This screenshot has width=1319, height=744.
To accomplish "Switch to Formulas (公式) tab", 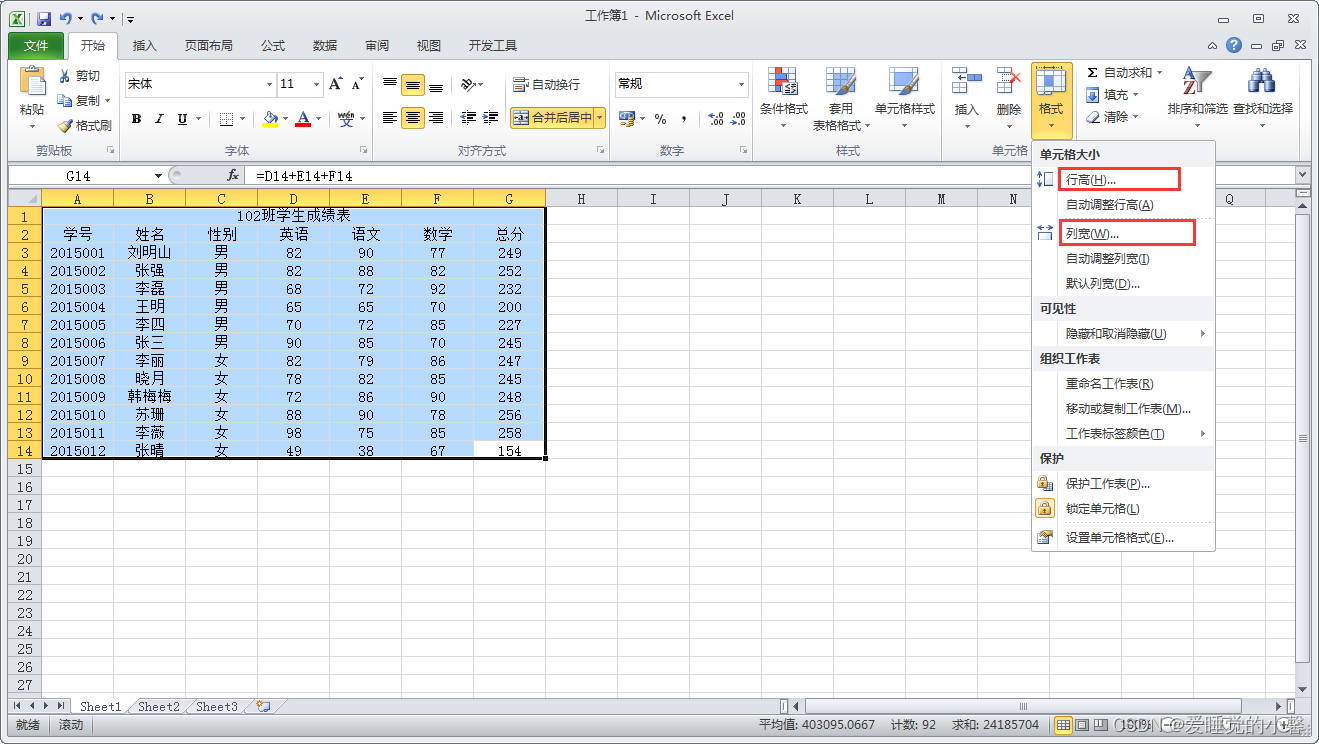I will tap(273, 46).
